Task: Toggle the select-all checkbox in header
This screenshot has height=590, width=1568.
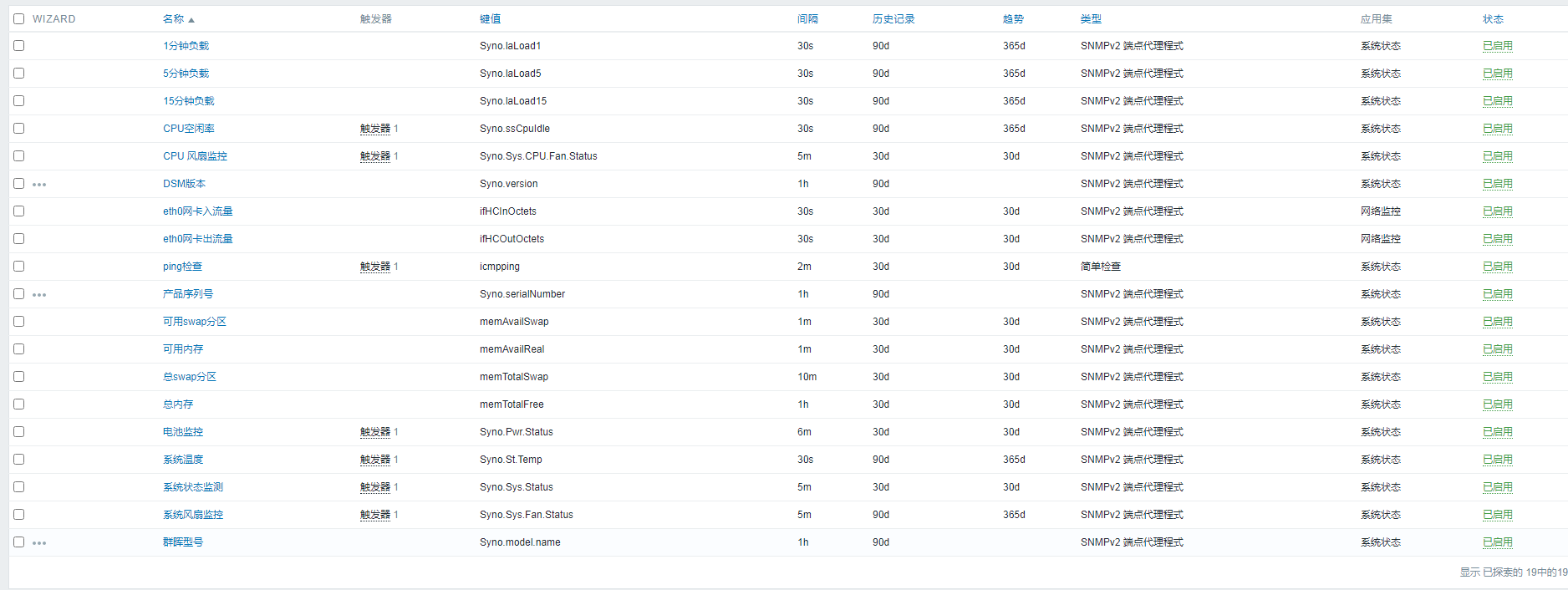Action: (18, 18)
